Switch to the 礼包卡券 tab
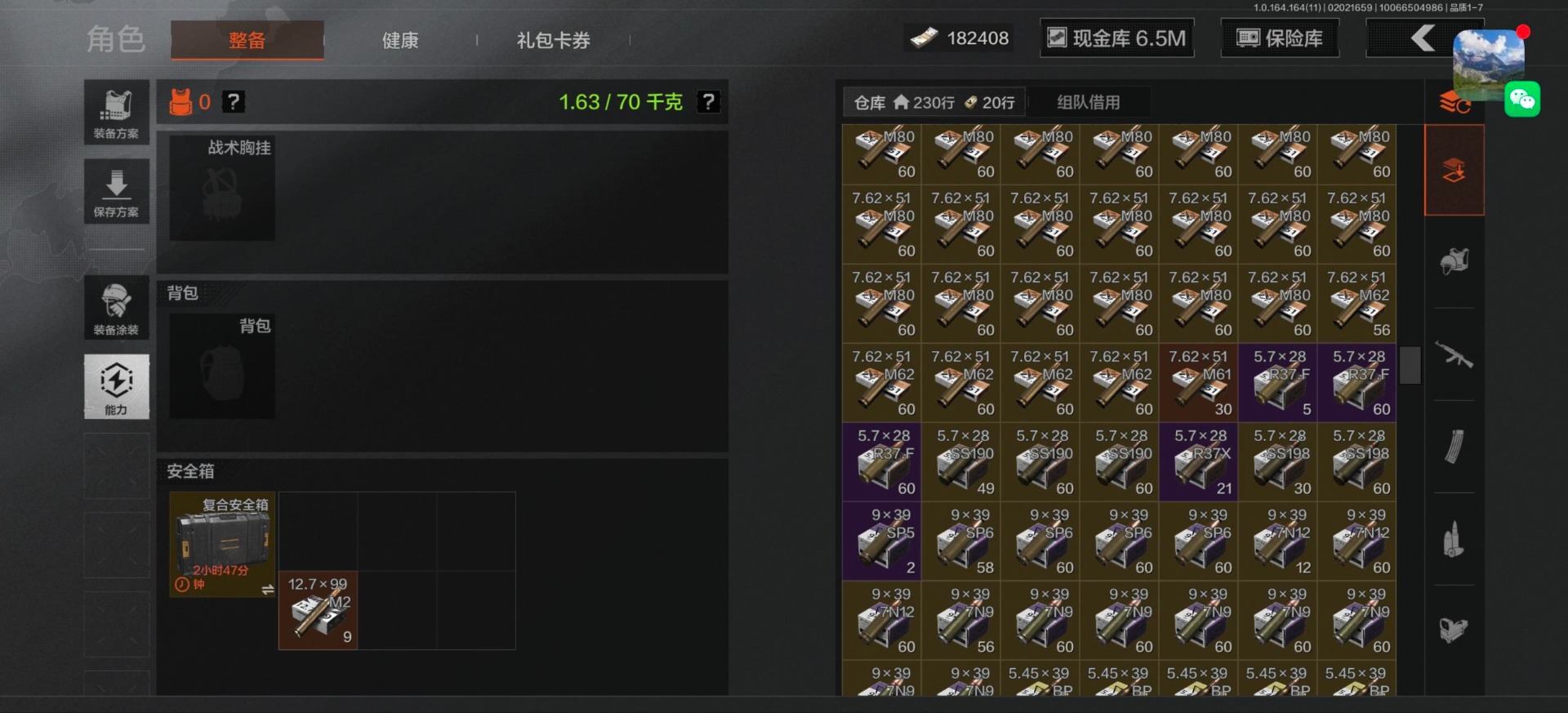Image resolution: width=1568 pixels, height=713 pixels. pos(553,40)
